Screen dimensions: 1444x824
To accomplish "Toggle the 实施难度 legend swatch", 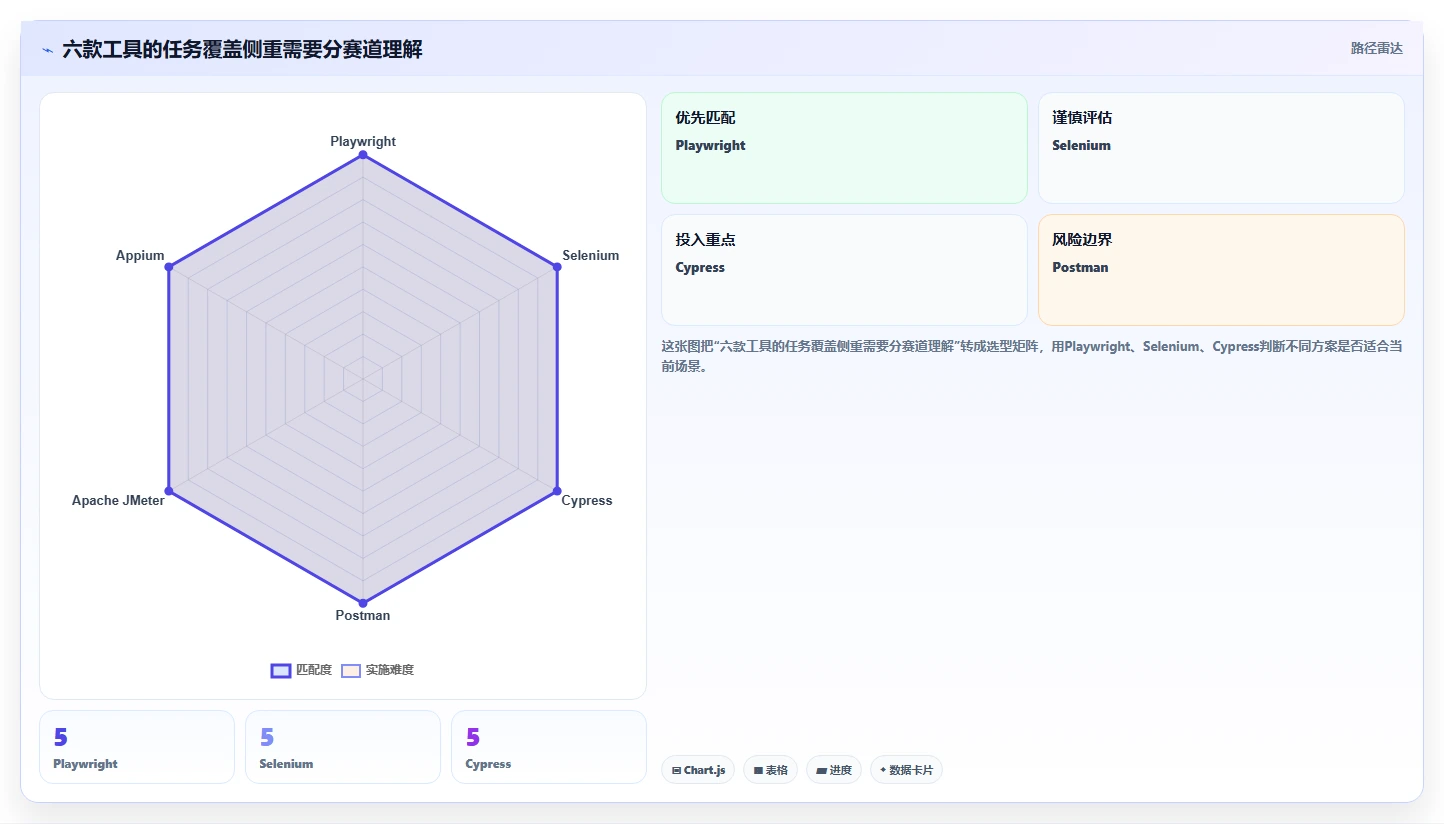I will (351, 670).
